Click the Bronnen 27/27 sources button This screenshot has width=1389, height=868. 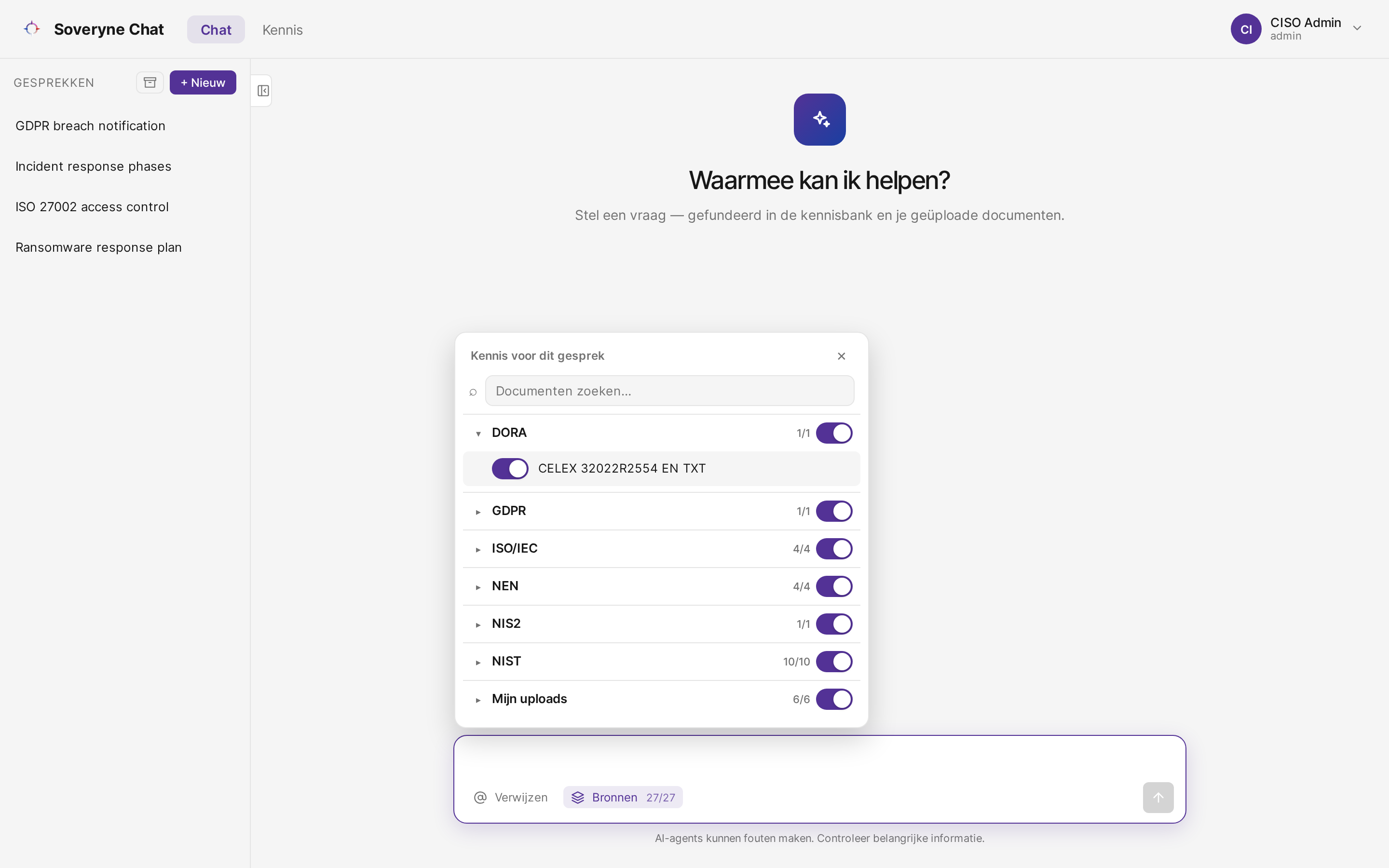point(623,798)
